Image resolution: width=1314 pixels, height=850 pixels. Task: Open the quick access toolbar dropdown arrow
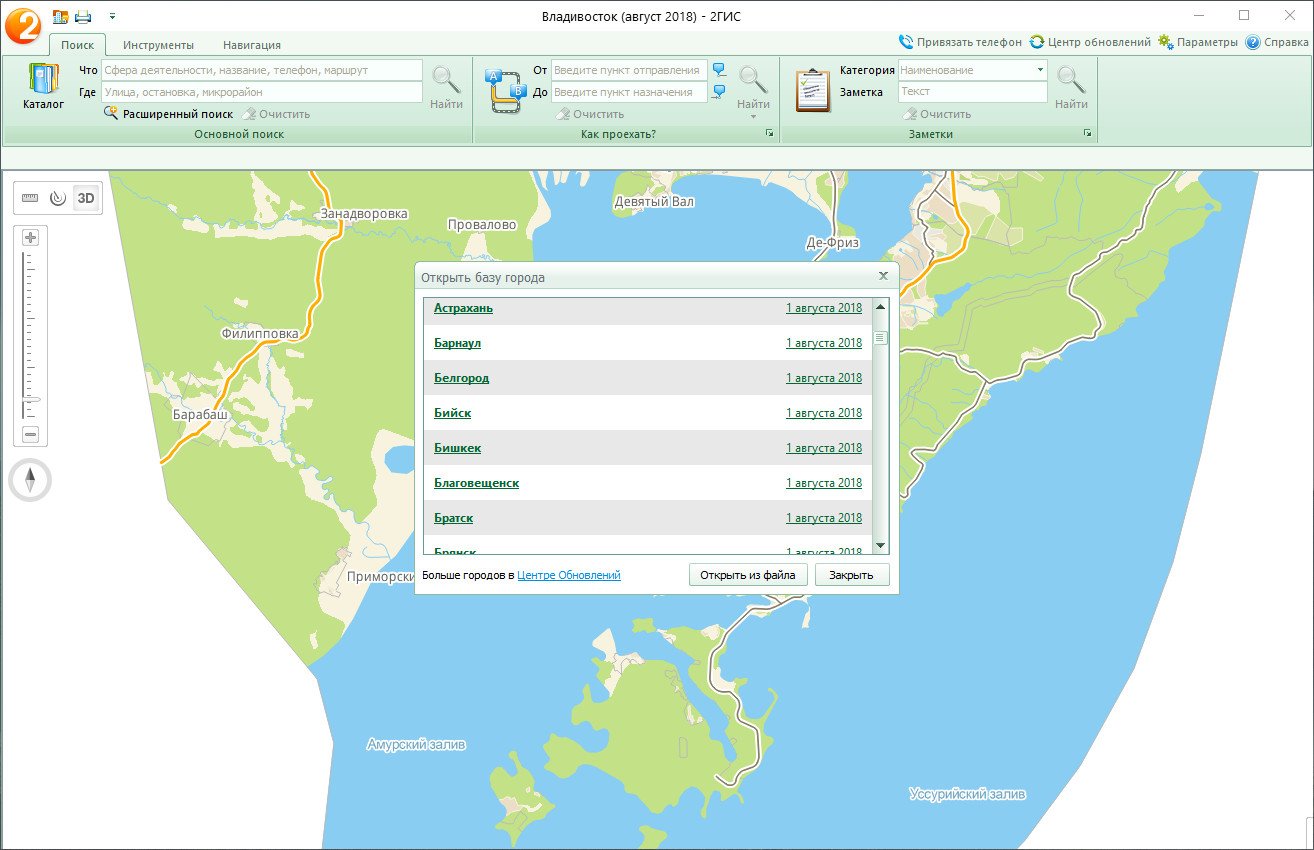[112, 16]
